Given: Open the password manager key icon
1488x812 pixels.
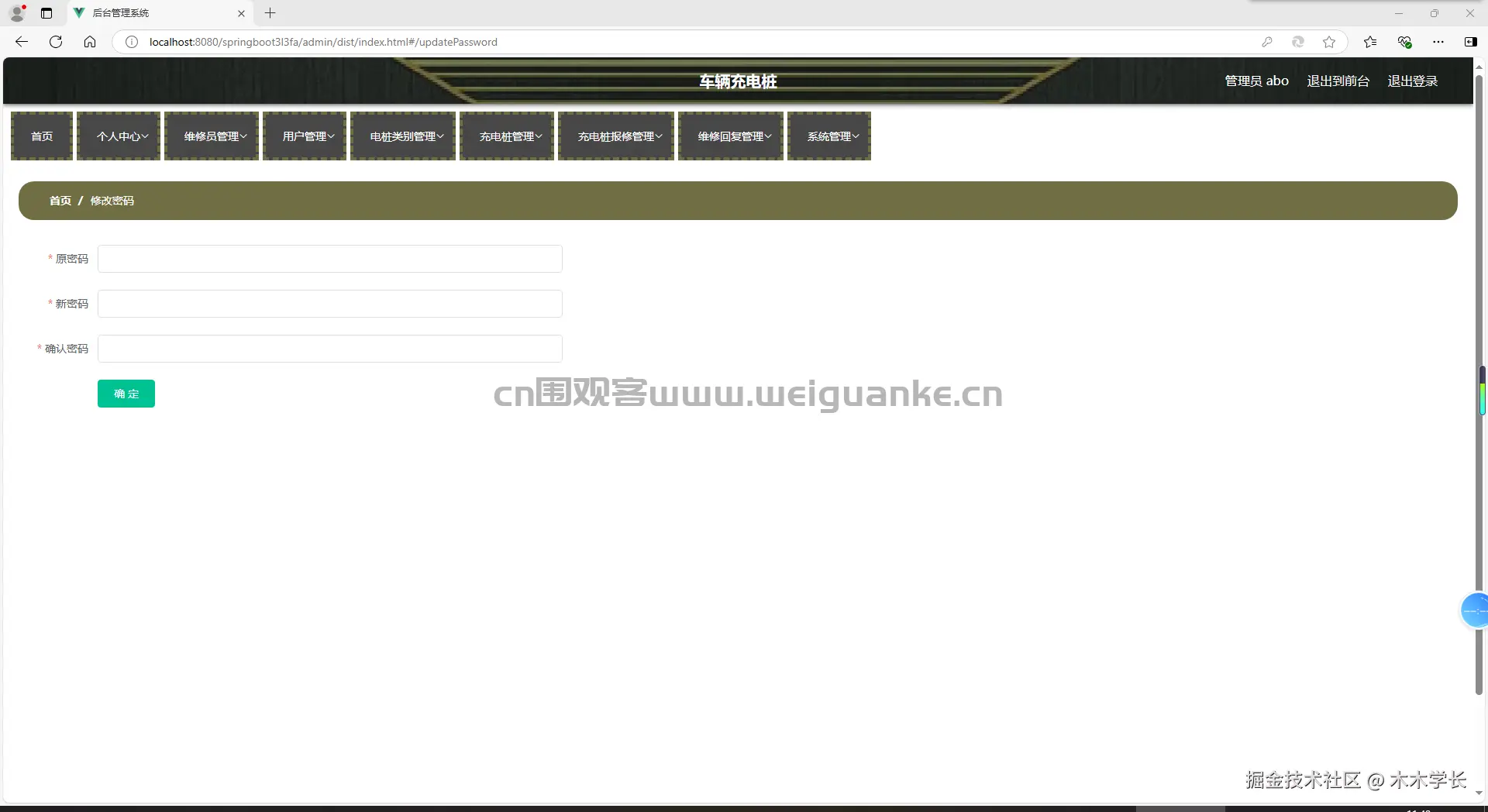Looking at the screenshot, I should coord(1267,42).
